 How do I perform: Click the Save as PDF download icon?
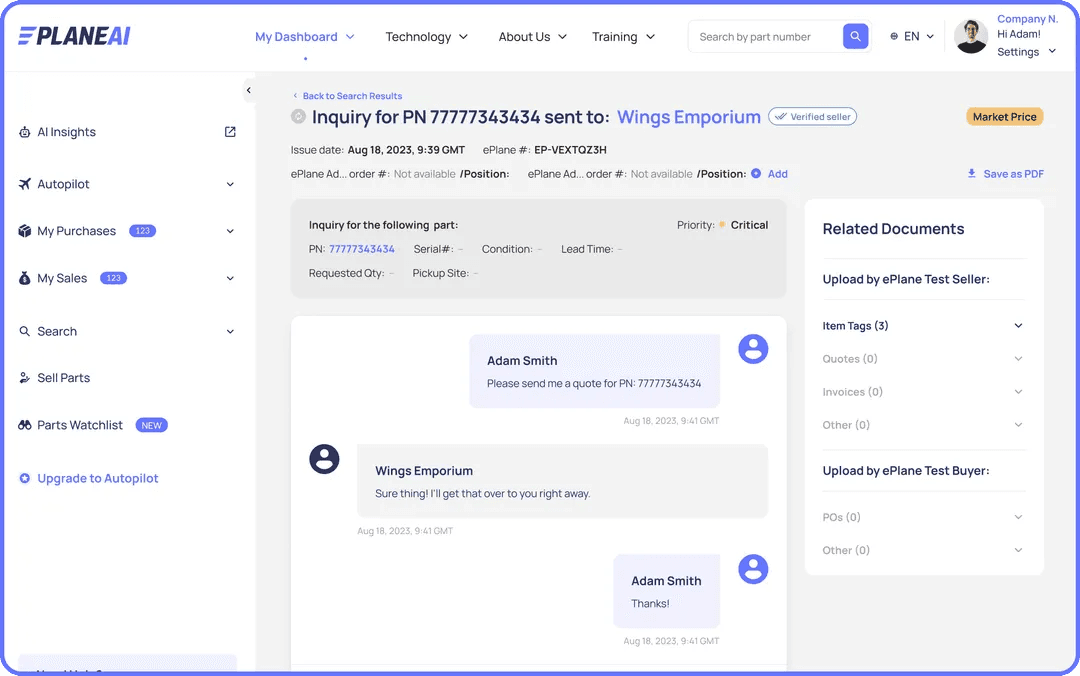pos(971,174)
